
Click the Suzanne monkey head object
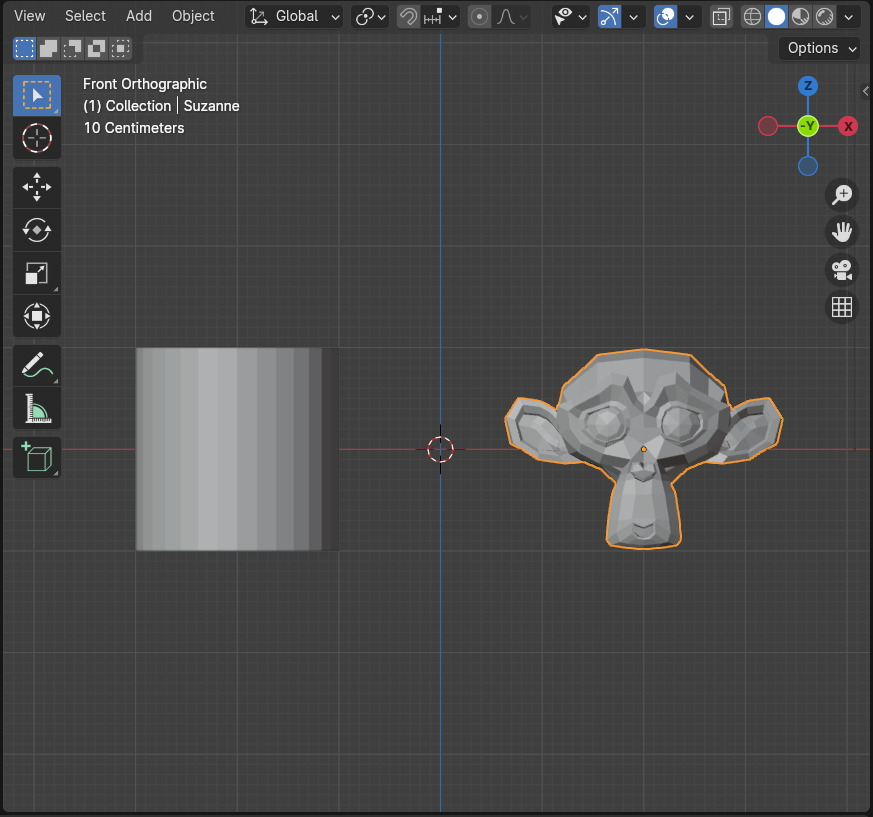tap(643, 449)
